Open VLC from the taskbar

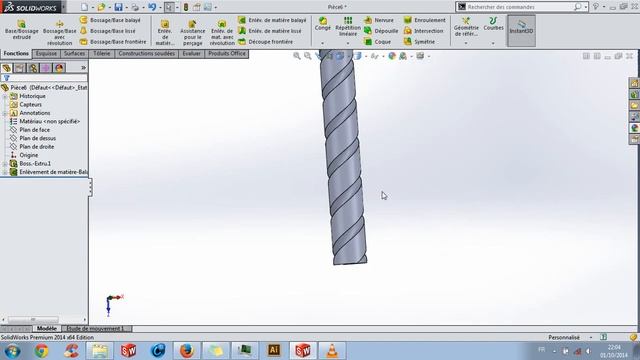coord(332,351)
